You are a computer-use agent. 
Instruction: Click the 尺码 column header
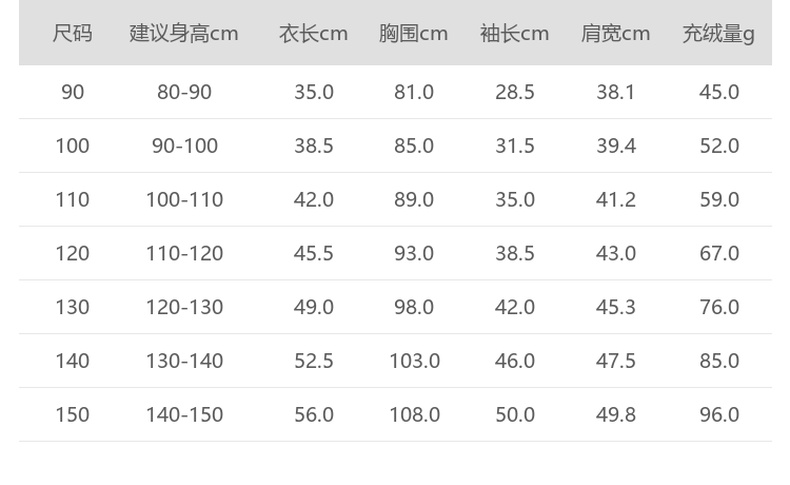72,33
